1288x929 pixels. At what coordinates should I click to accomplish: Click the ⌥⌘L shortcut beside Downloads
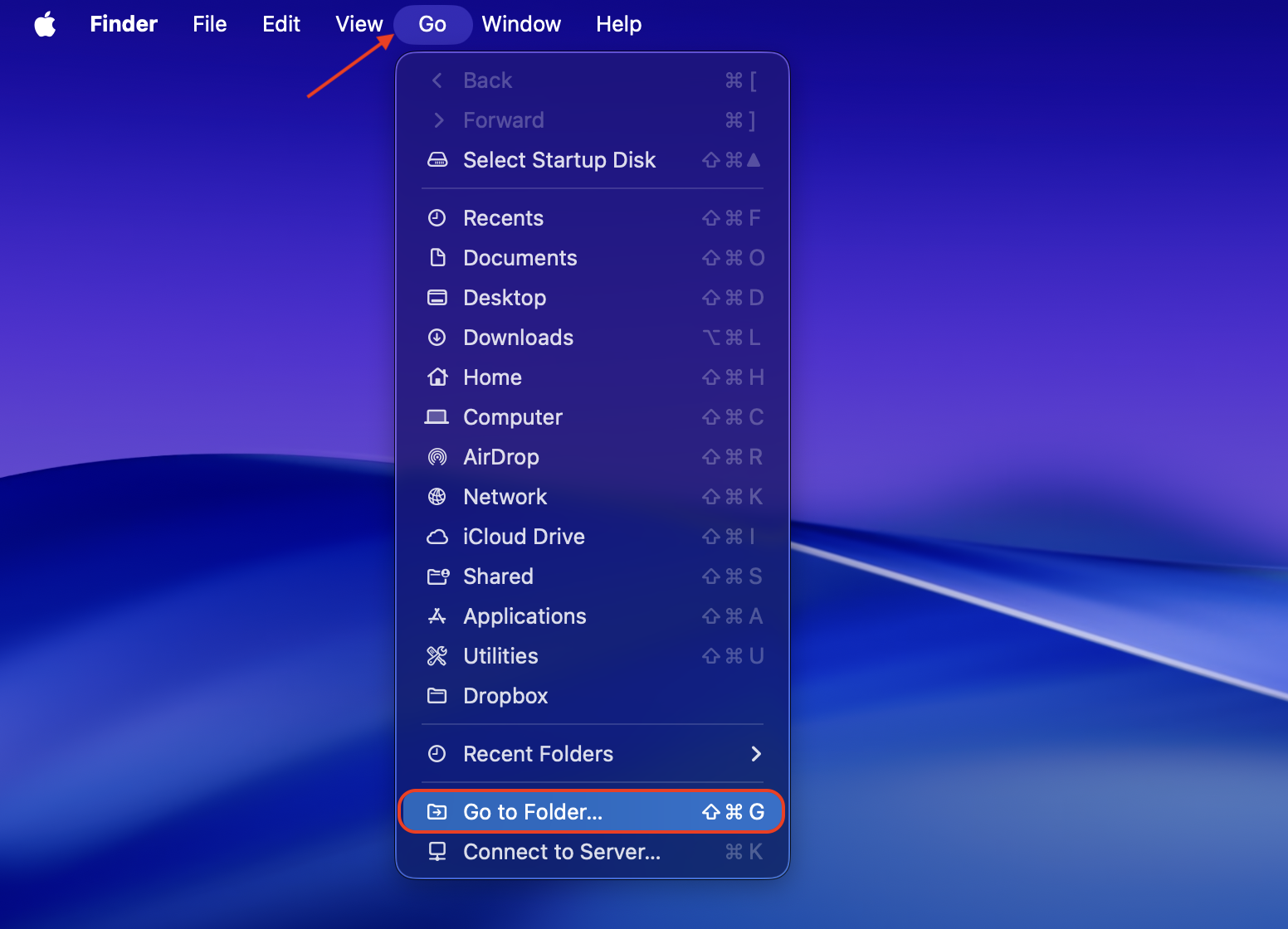click(x=731, y=338)
